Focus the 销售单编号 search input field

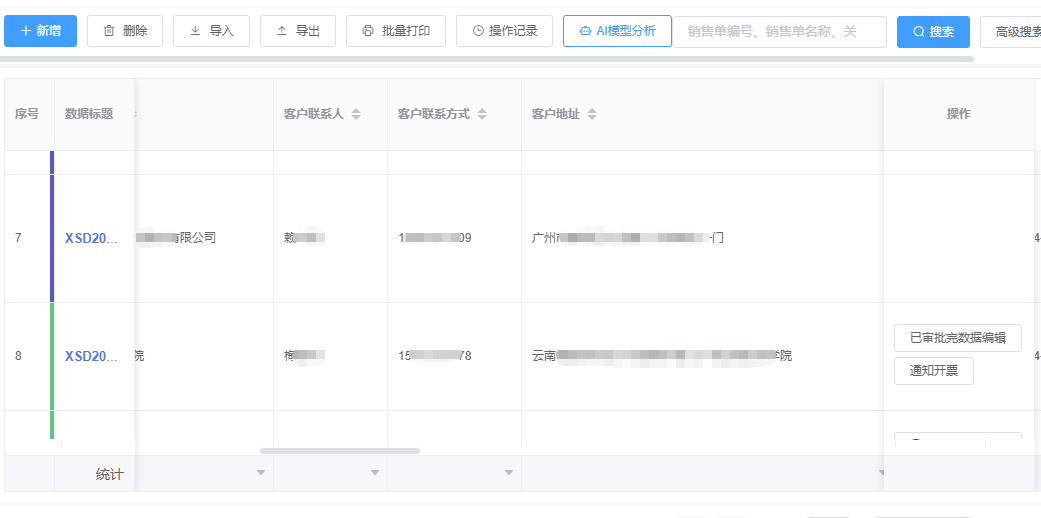(779, 32)
